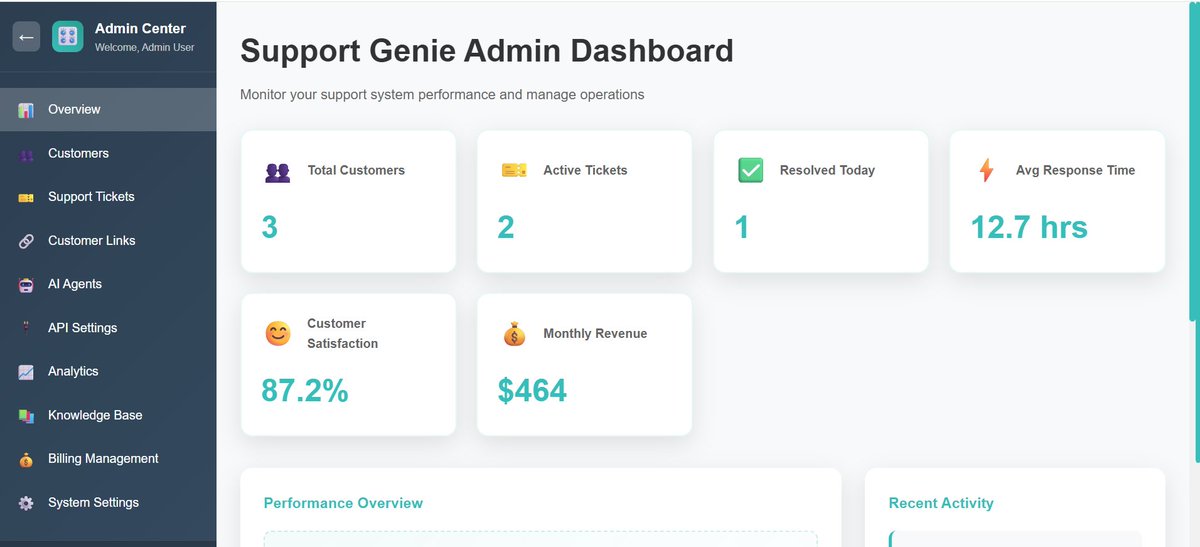Click the 87.2% satisfaction value
This screenshot has width=1200, height=547.
tap(305, 390)
